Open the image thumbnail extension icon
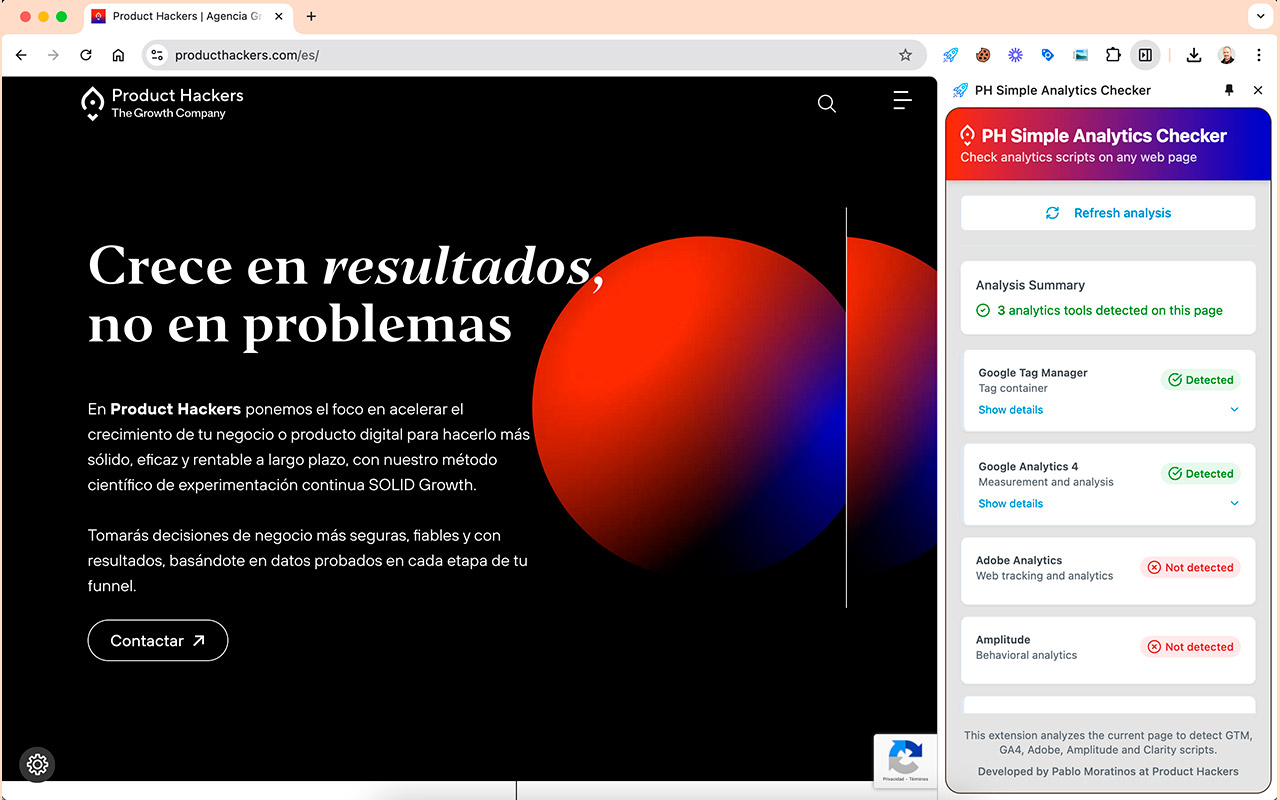 pyautogui.click(x=1080, y=55)
